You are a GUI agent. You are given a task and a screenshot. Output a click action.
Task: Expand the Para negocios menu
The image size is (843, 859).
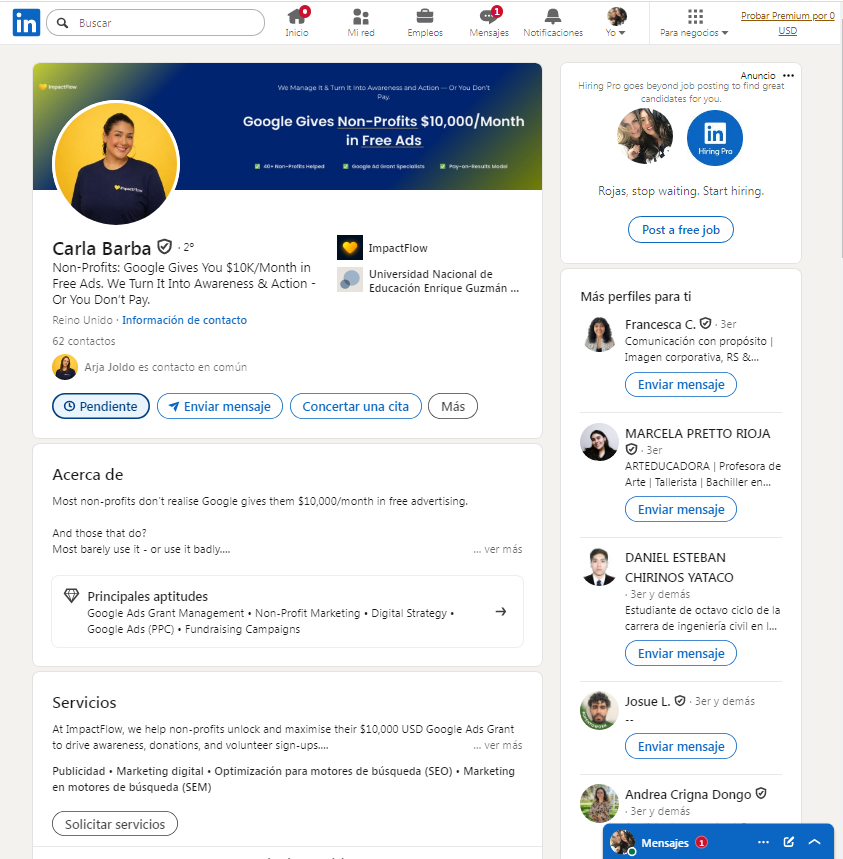[x=695, y=23]
